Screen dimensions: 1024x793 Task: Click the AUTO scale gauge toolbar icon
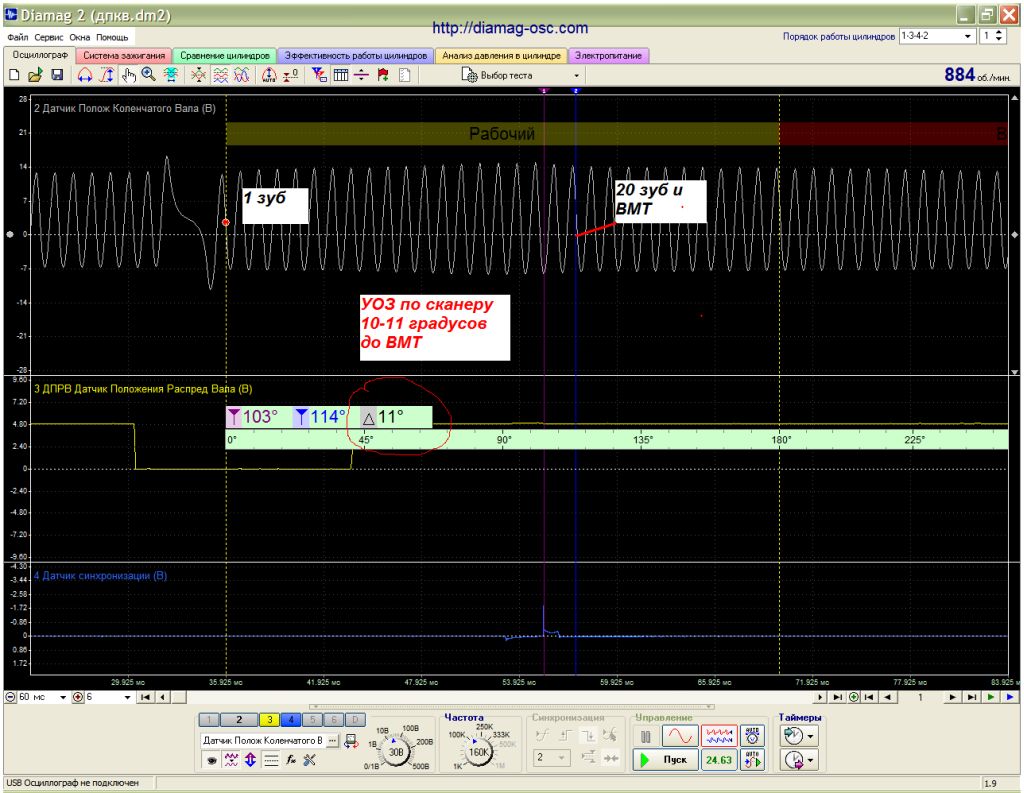click(x=268, y=75)
